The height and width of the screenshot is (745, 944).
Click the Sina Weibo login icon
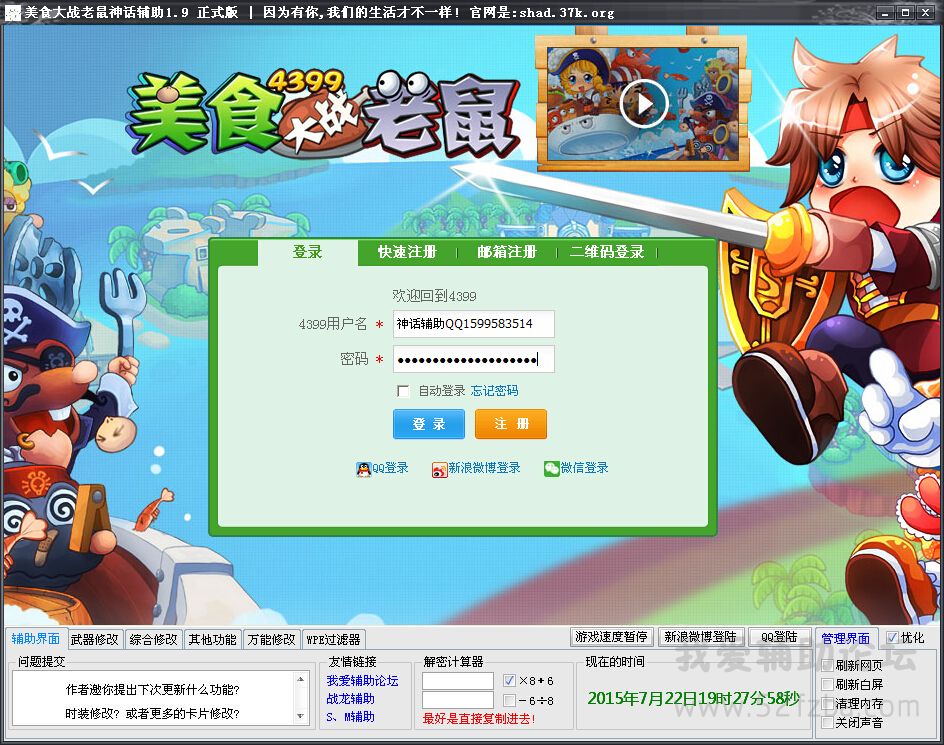tap(439, 469)
